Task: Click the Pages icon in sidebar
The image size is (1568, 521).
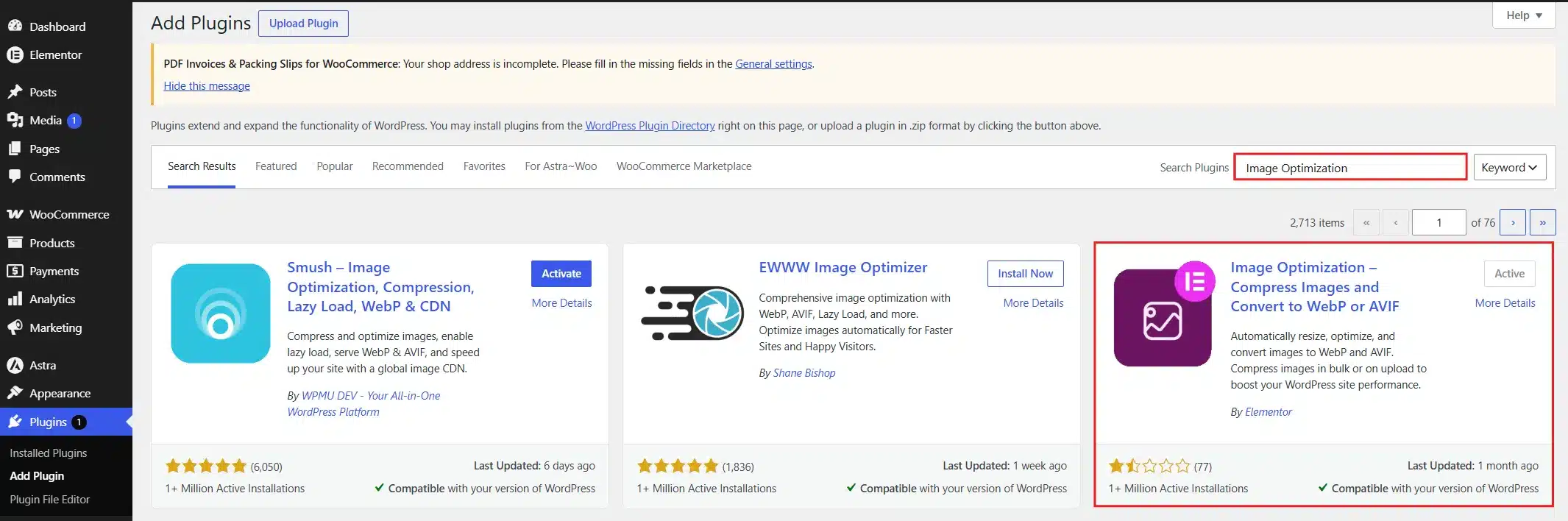Action: (15, 149)
